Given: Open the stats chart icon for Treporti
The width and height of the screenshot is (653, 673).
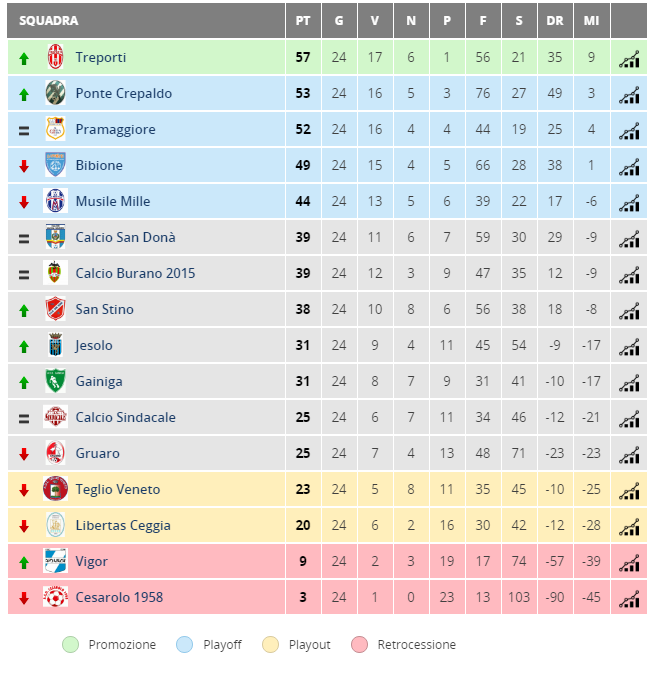Looking at the screenshot, I should click(x=629, y=59).
